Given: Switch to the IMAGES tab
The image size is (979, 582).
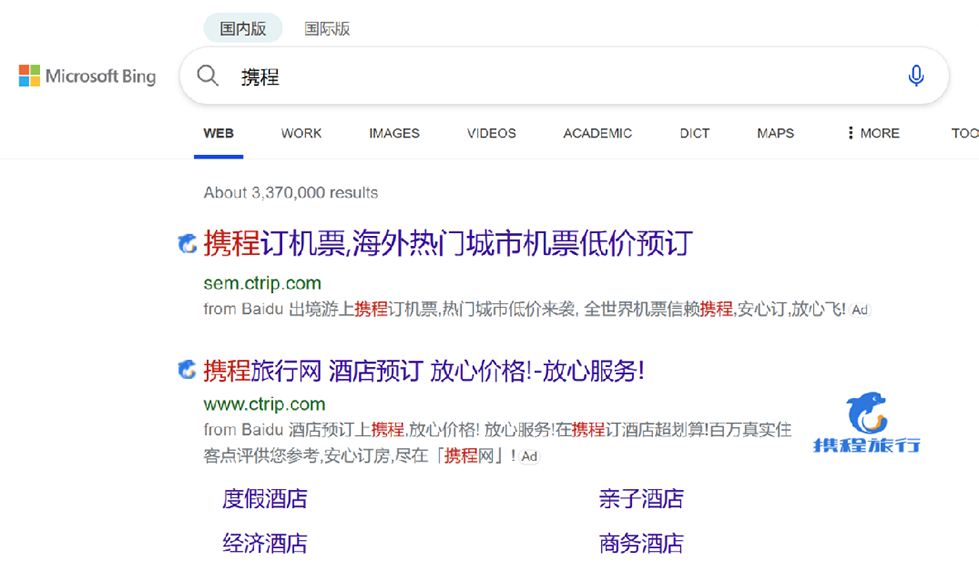Looking at the screenshot, I should pyautogui.click(x=394, y=133).
